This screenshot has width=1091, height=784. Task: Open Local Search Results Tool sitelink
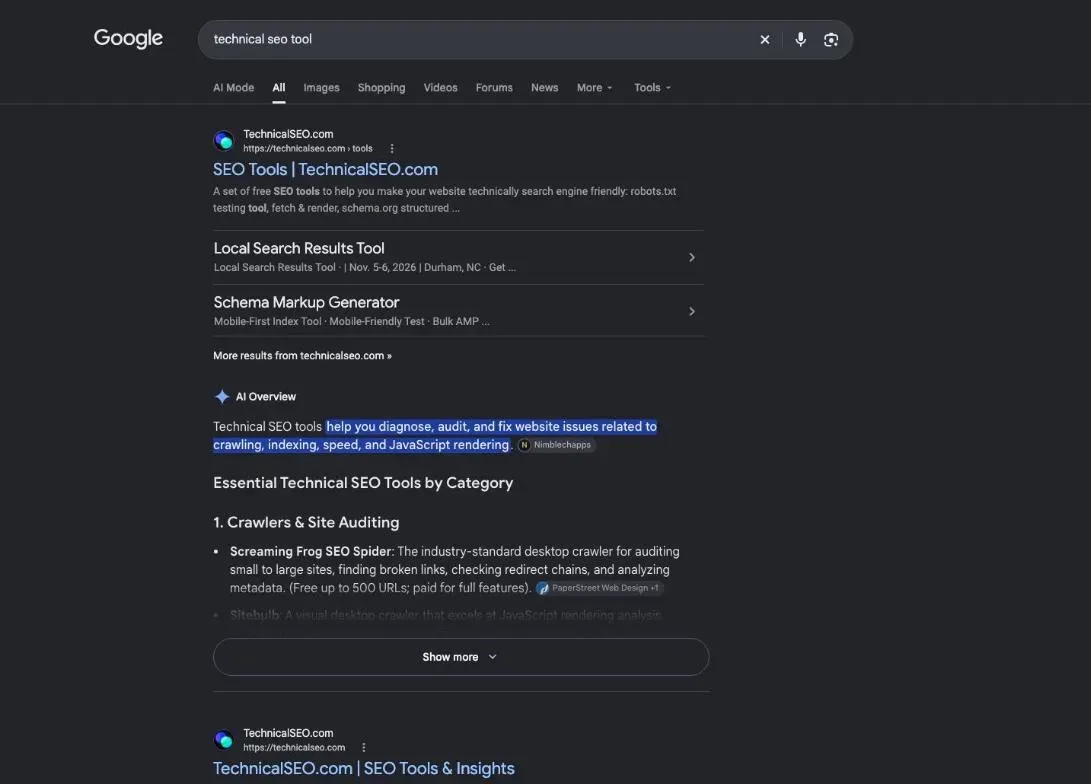click(x=299, y=248)
